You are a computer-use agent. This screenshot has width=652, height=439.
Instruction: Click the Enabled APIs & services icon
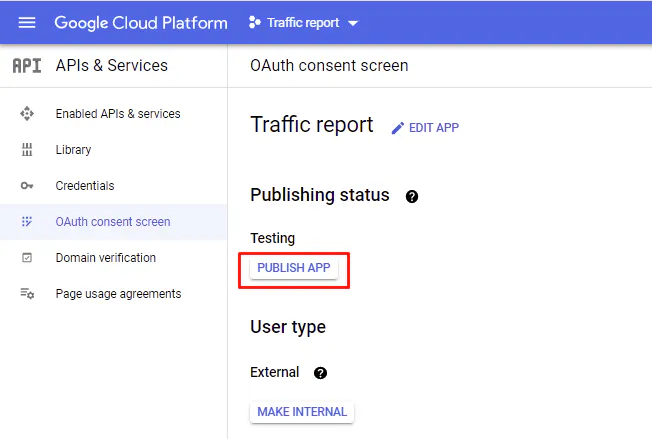pos(27,114)
